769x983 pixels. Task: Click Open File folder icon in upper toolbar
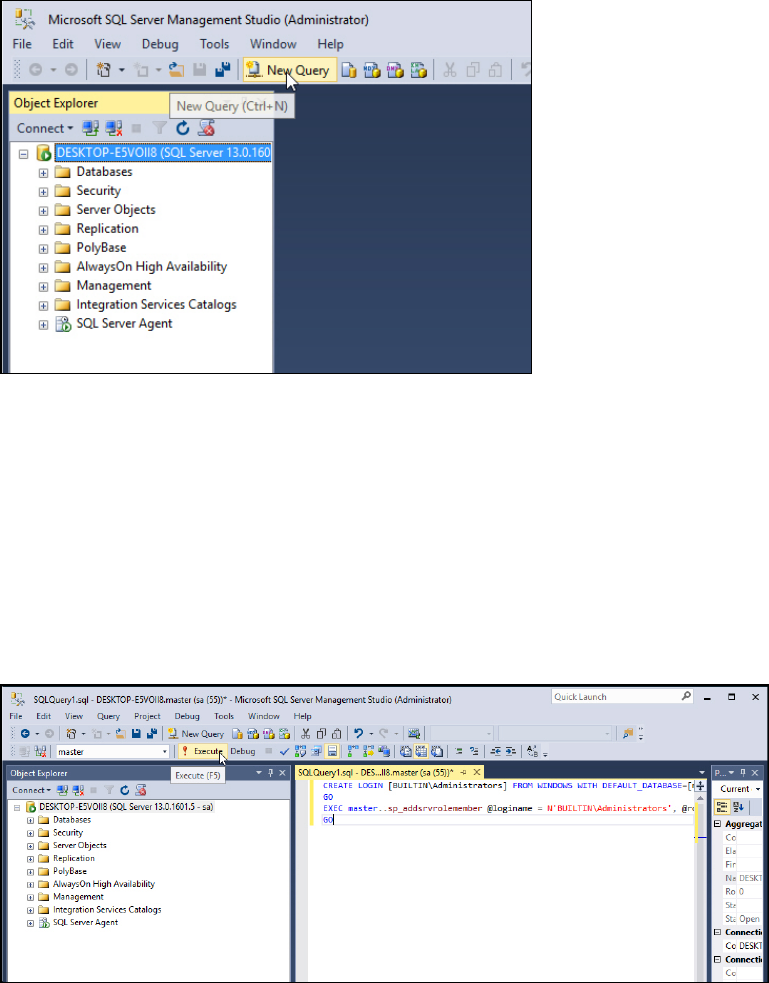[x=176, y=70]
